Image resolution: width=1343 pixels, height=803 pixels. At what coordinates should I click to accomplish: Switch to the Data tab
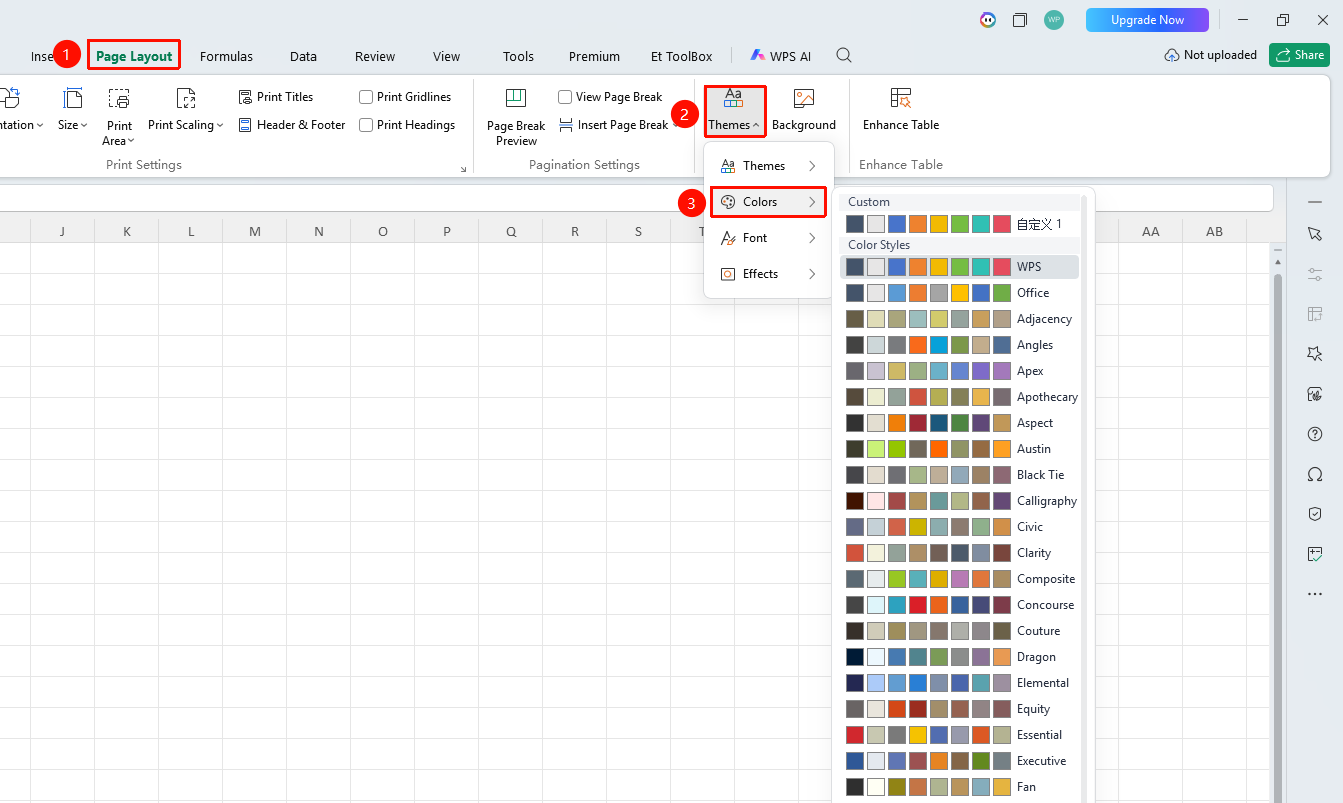(x=303, y=56)
